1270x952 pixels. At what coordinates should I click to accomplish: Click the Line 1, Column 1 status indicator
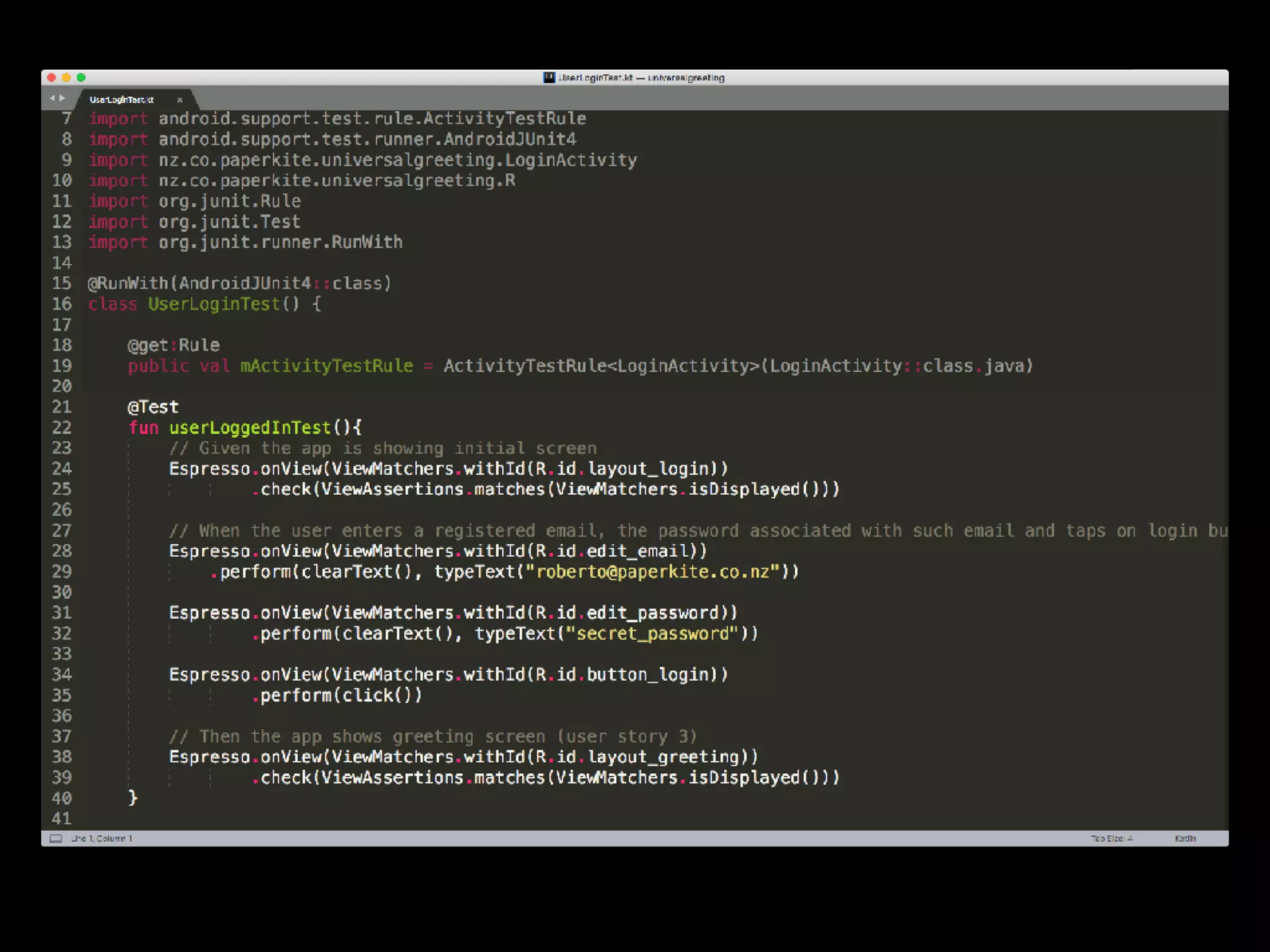pyautogui.click(x=102, y=839)
